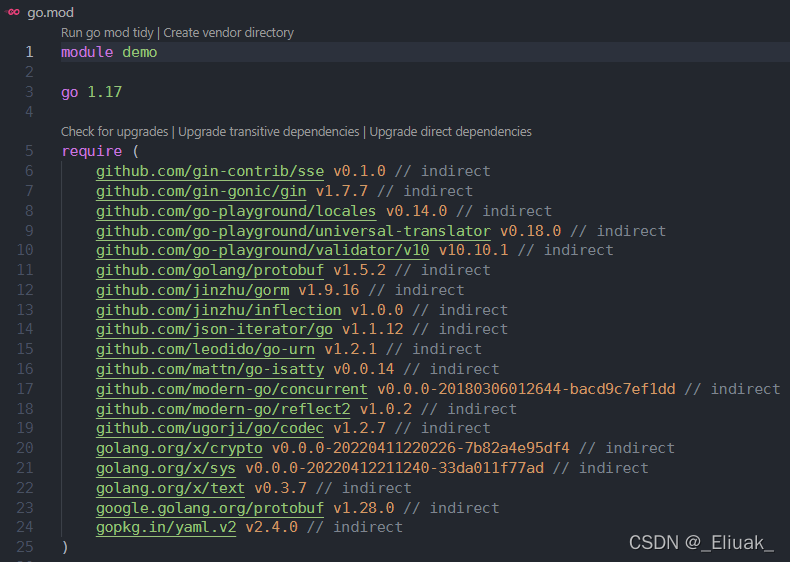Click Upgrade direct dependencies code lens
The width and height of the screenshot is (790, 562).
point(450,132)
